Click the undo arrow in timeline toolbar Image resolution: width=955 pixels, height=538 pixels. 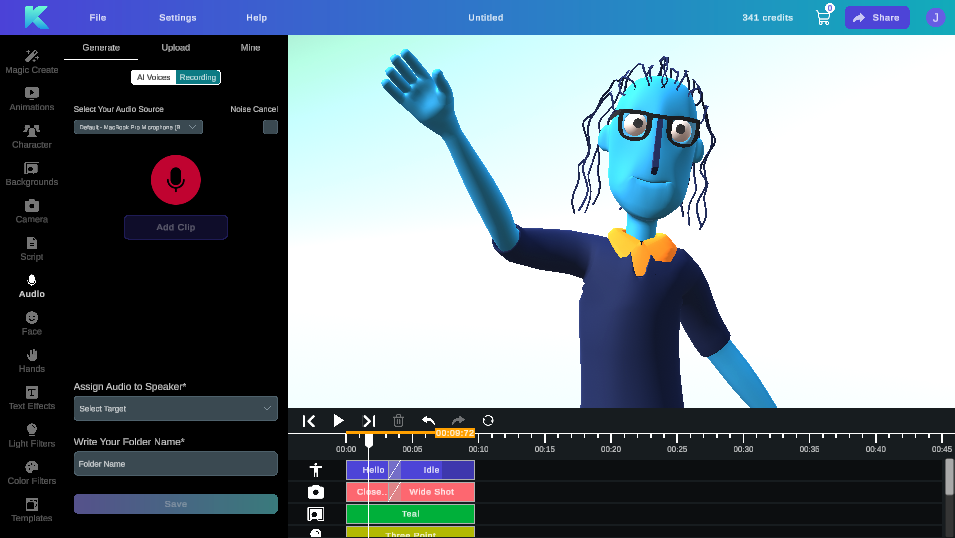pyautogui.click(x=428, y=421)
